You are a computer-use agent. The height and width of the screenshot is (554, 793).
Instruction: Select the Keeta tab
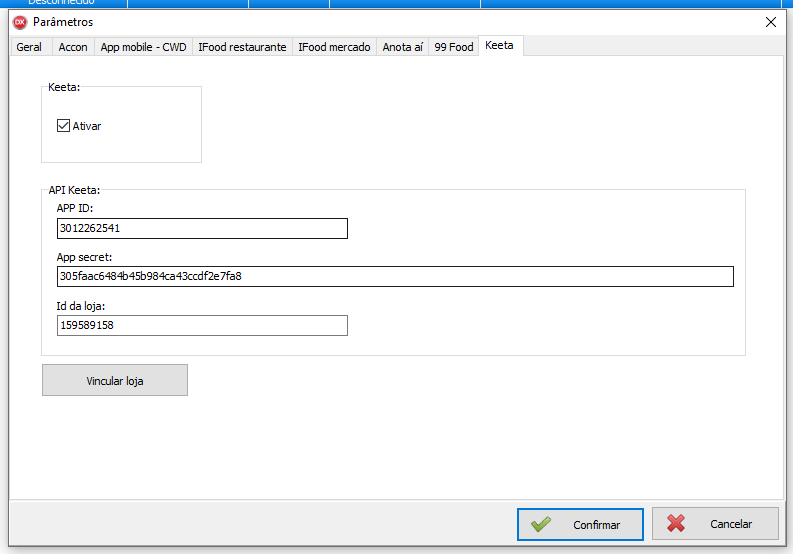point(500,46)
